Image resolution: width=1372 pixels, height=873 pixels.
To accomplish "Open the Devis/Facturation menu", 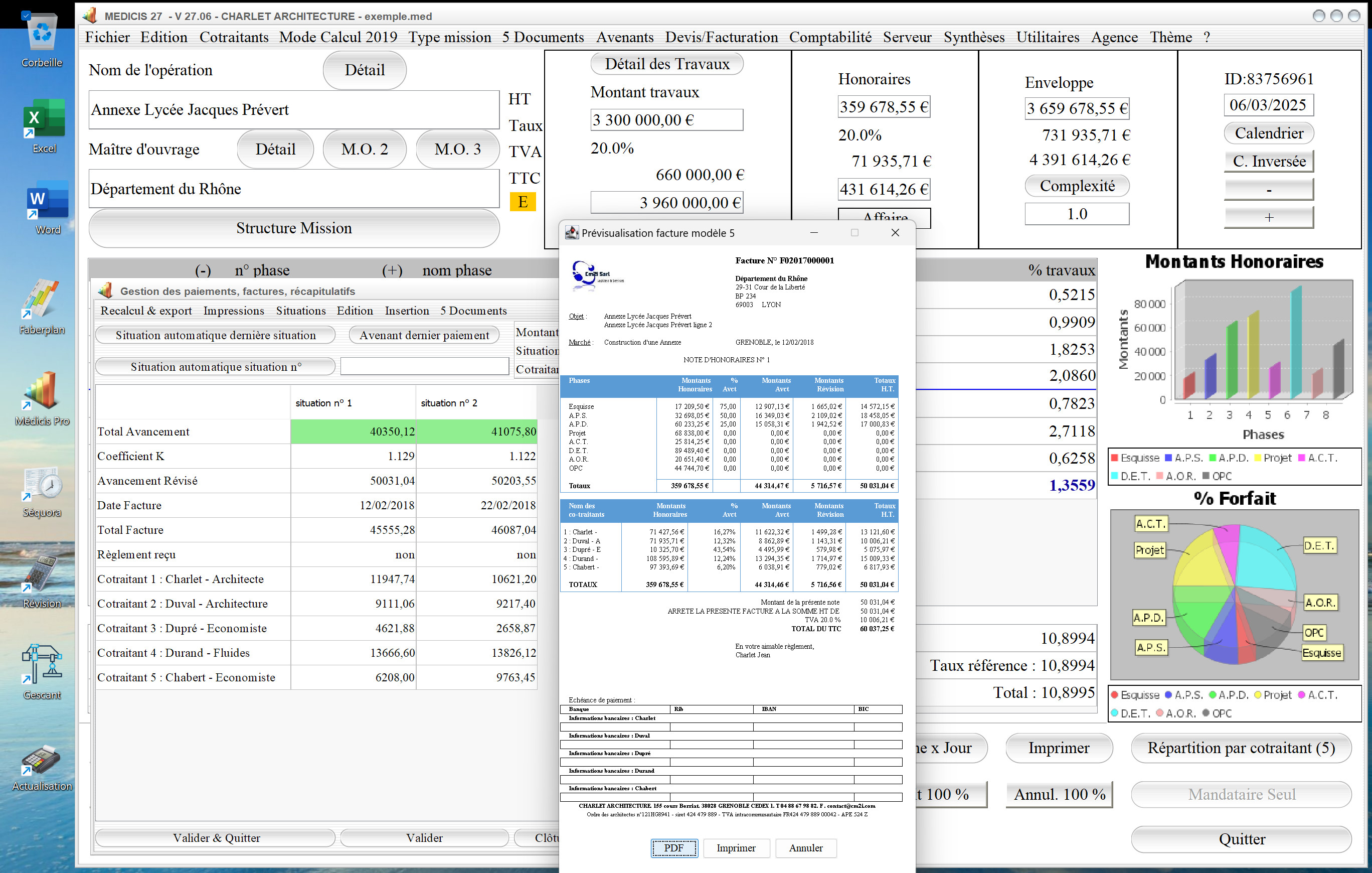I will 721,37.
